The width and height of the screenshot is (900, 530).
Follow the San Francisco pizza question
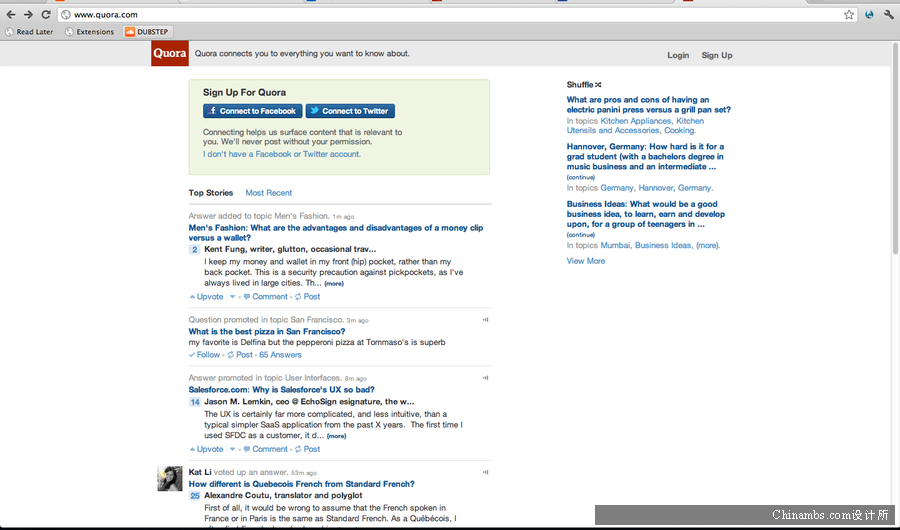204,355
